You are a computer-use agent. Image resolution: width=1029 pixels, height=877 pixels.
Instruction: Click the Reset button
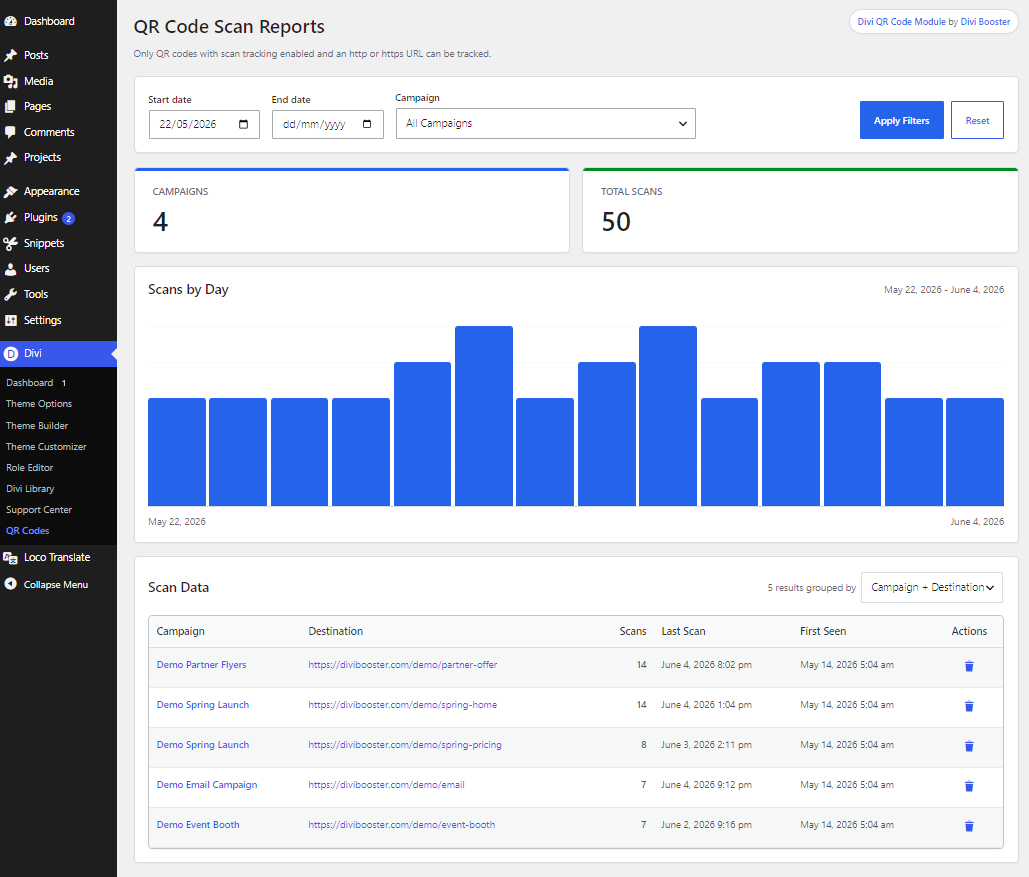(x=976, y=120)
